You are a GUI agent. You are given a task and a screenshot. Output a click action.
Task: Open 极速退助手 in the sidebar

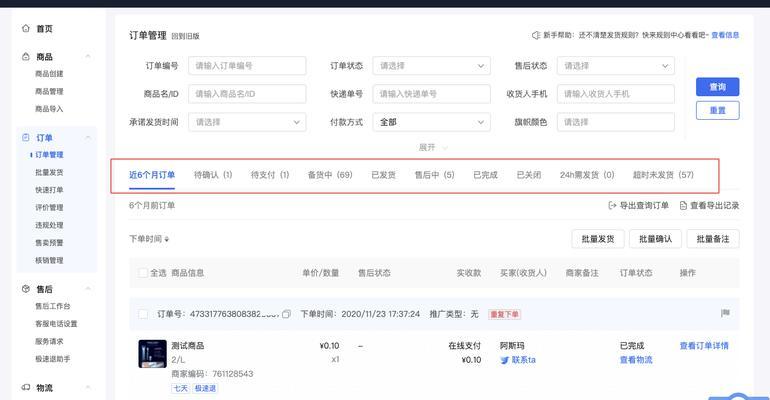click(53, 359)
